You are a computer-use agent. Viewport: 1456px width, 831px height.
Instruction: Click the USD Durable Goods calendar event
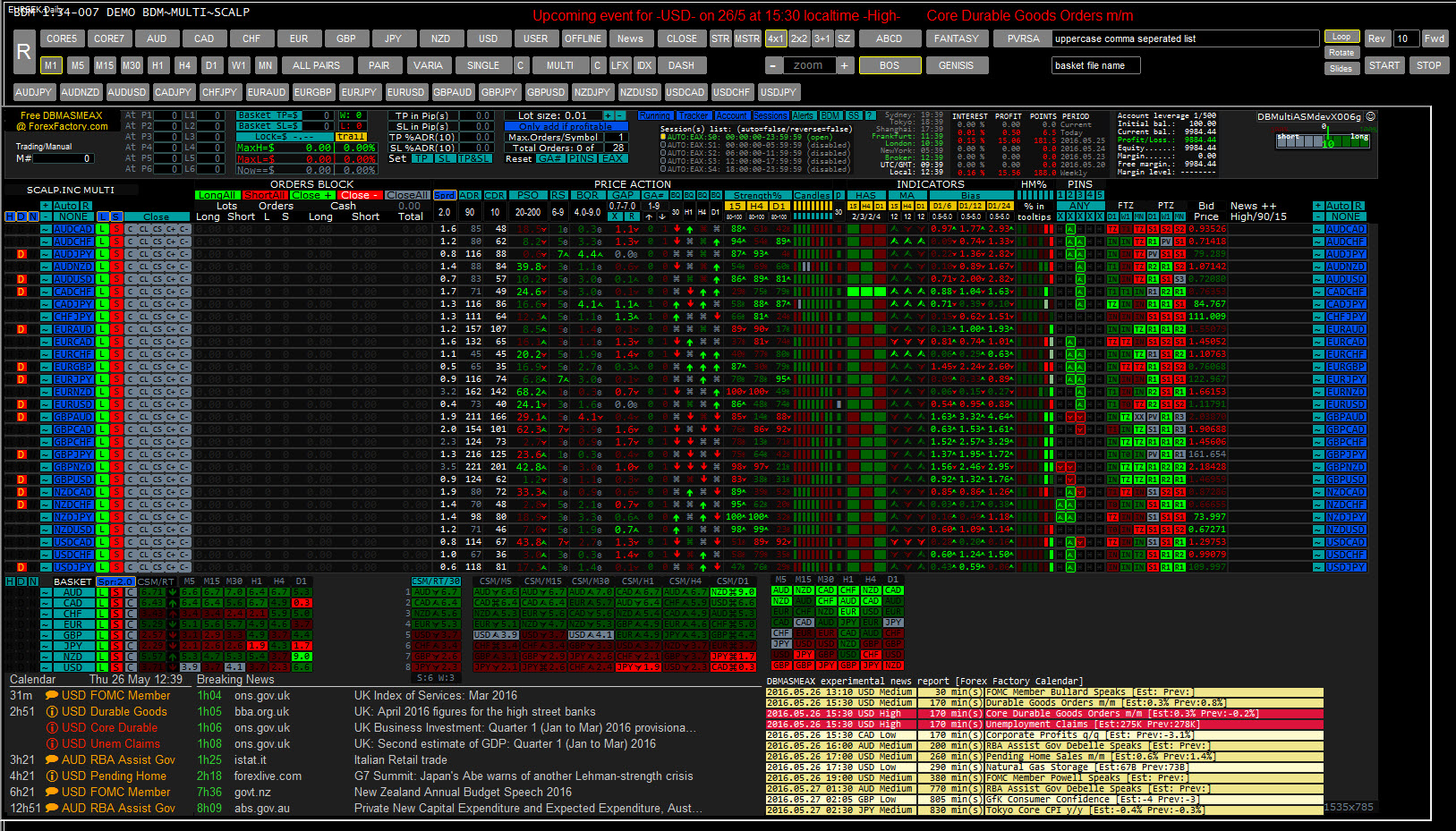[115, 711]
